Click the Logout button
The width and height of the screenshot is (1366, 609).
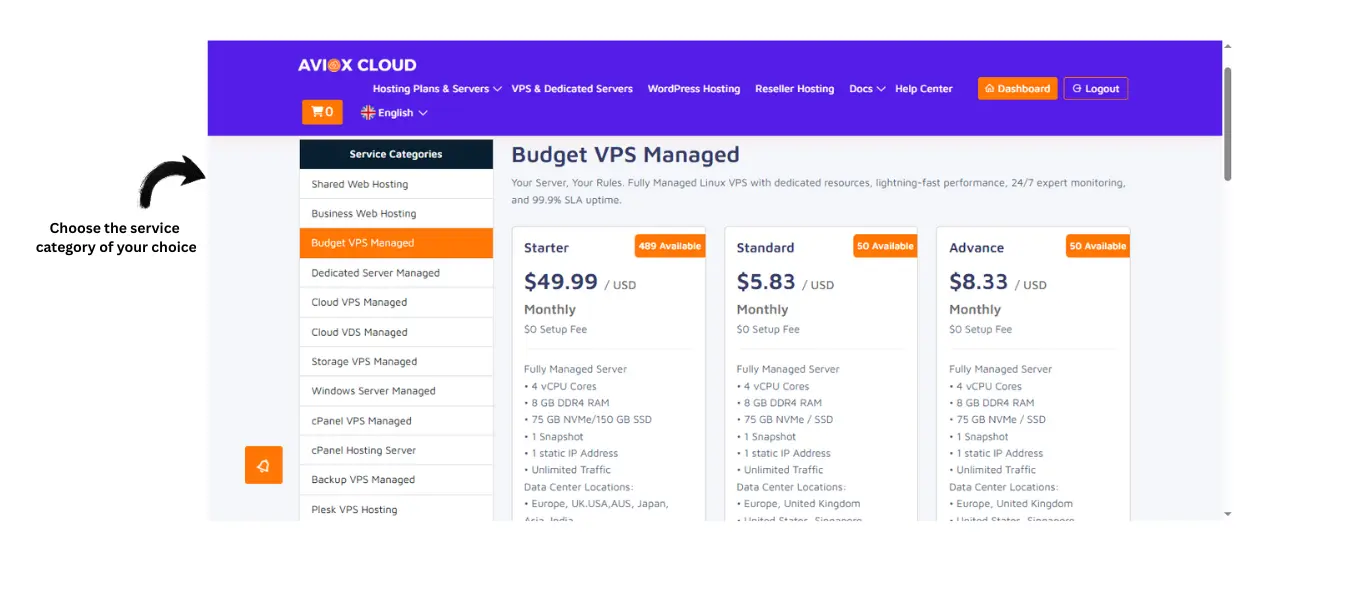pyautogui.click(x=1095, y=89)
